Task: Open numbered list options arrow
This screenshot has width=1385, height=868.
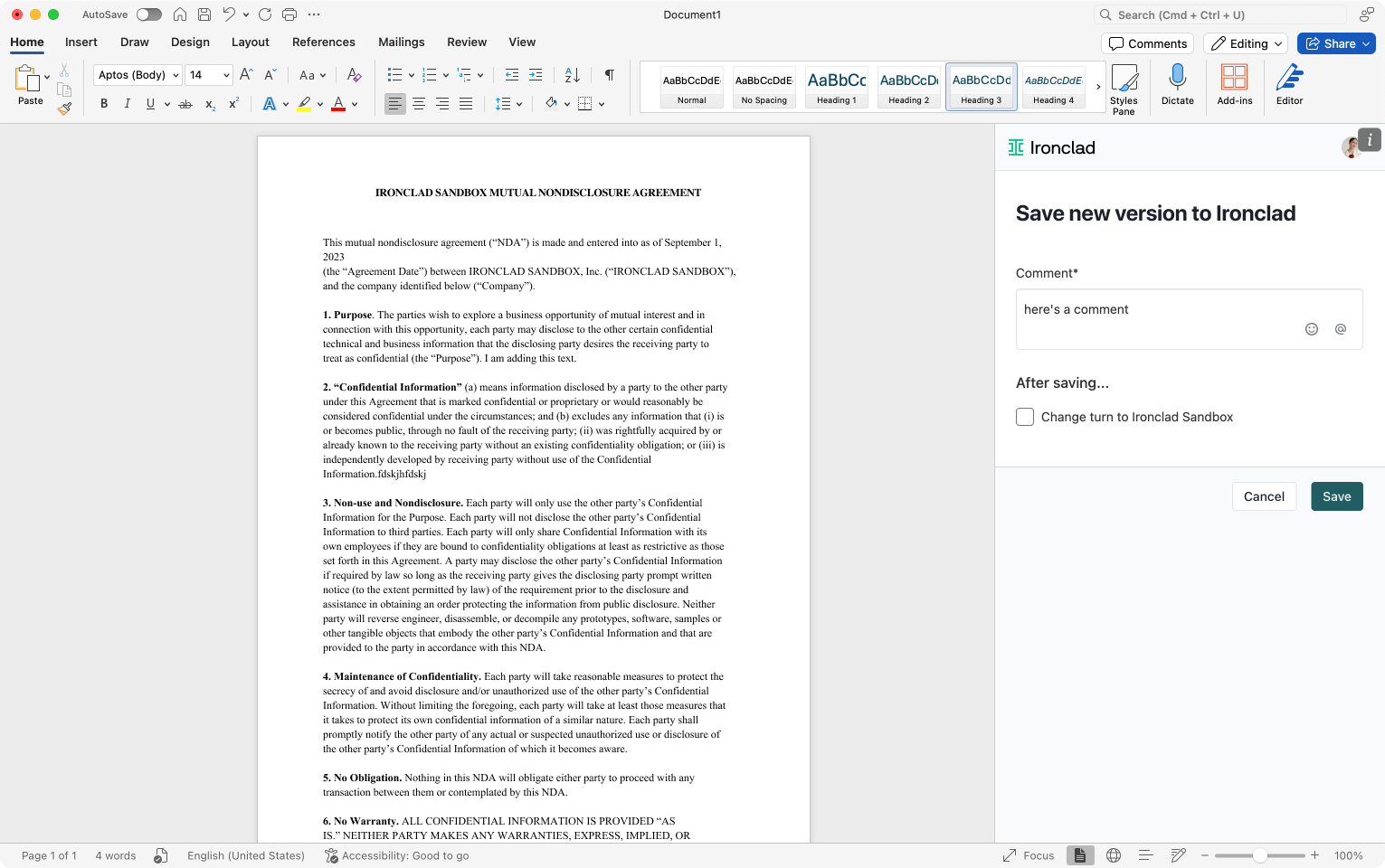Action: click(x=446, y=75)
